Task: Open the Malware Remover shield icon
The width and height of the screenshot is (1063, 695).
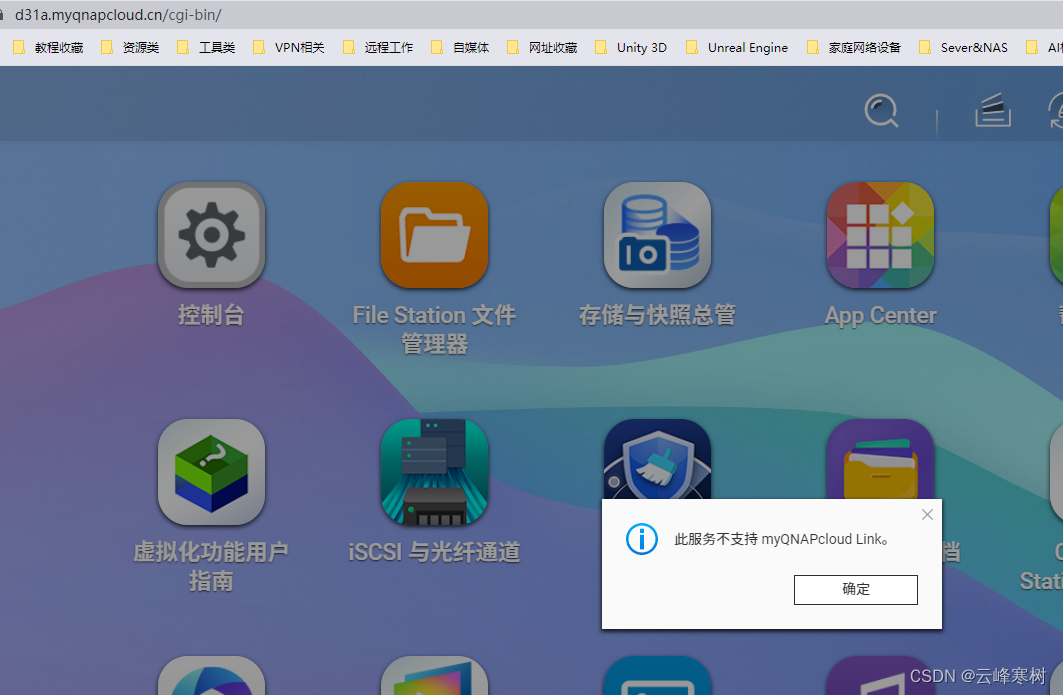Action: [x=658, y=459]
